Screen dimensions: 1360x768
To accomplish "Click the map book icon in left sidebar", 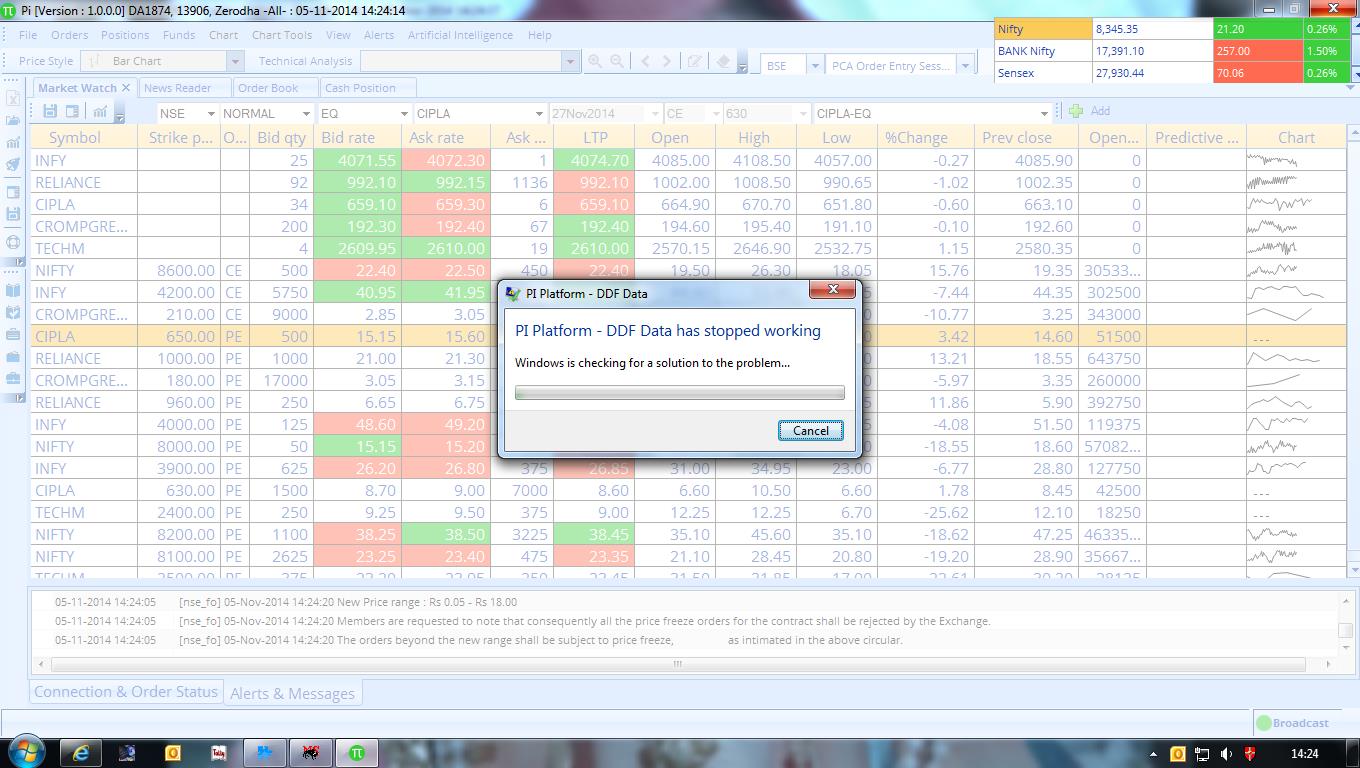I will pyautogui.click(x=13, y=312).
